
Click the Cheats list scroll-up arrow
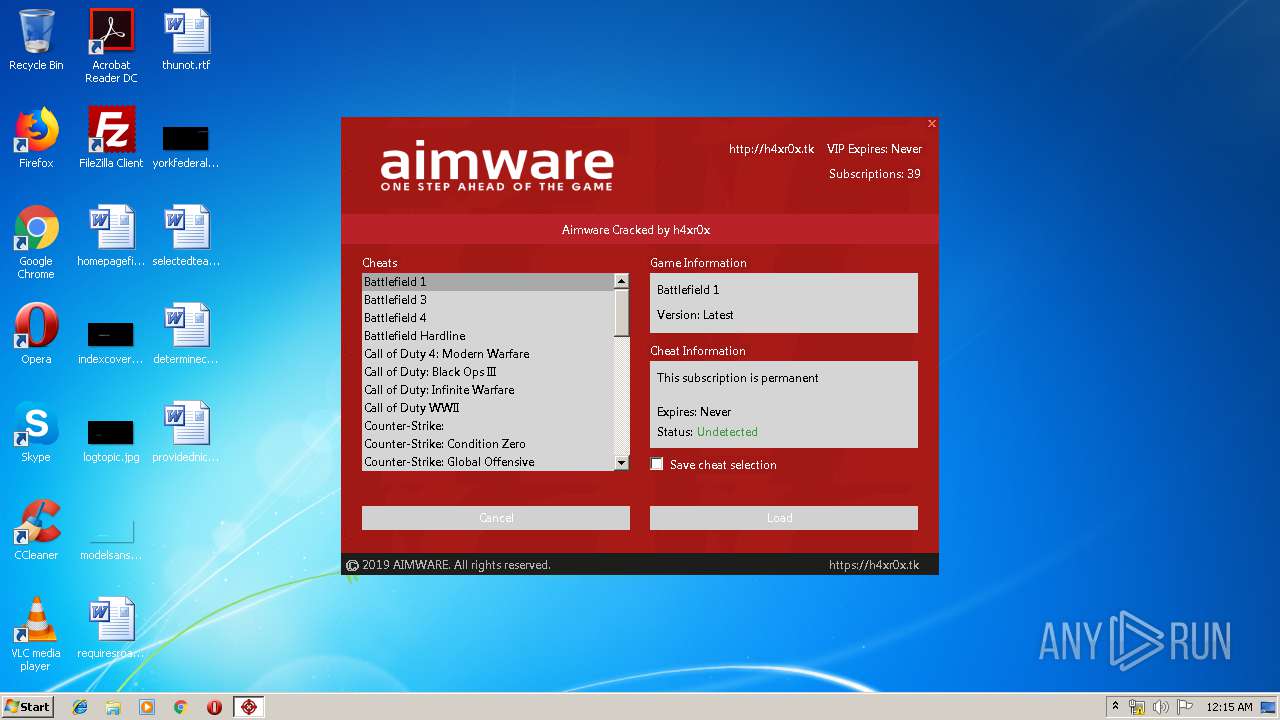coord(622,281)
